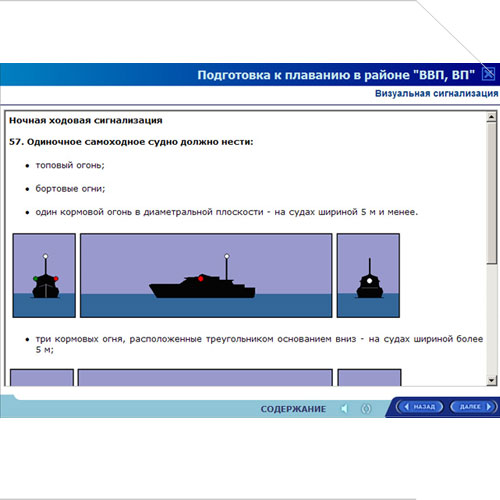This screenshot has height=500, width=500.
Task: Click the scrollbar up arrow
Action: click(491, 117)
